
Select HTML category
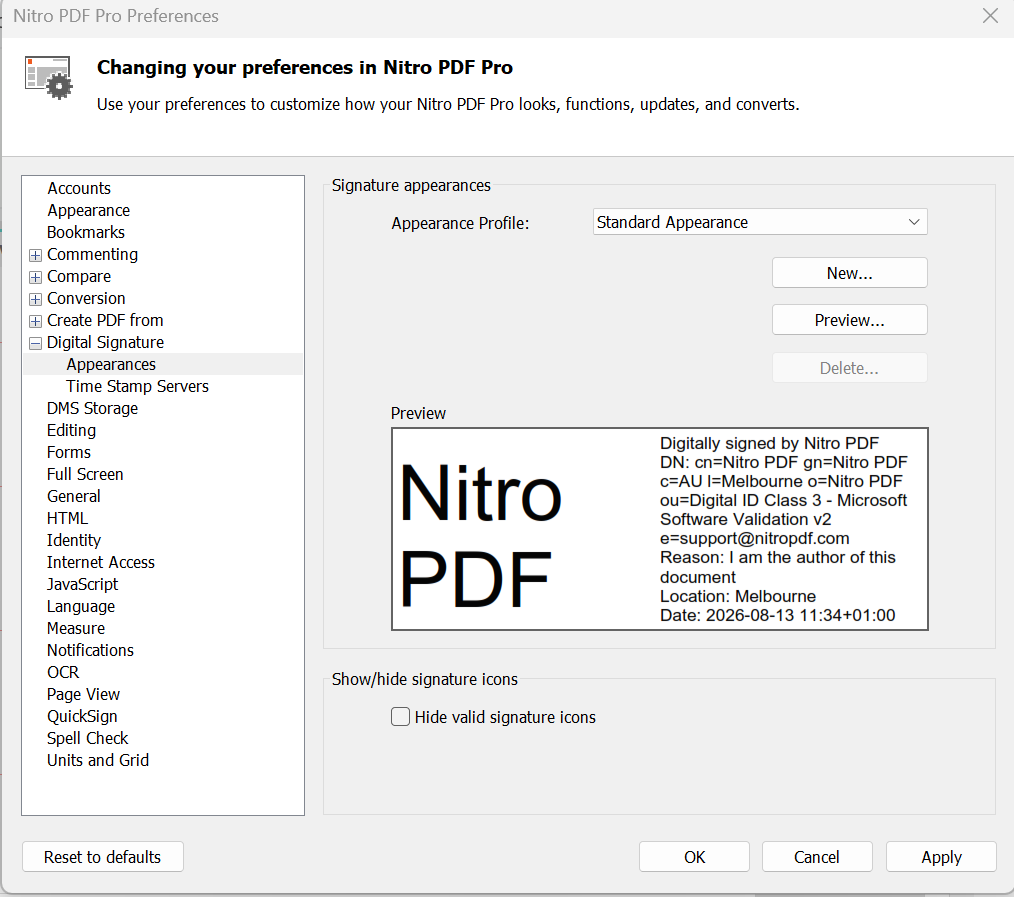(x=67, y=518)
